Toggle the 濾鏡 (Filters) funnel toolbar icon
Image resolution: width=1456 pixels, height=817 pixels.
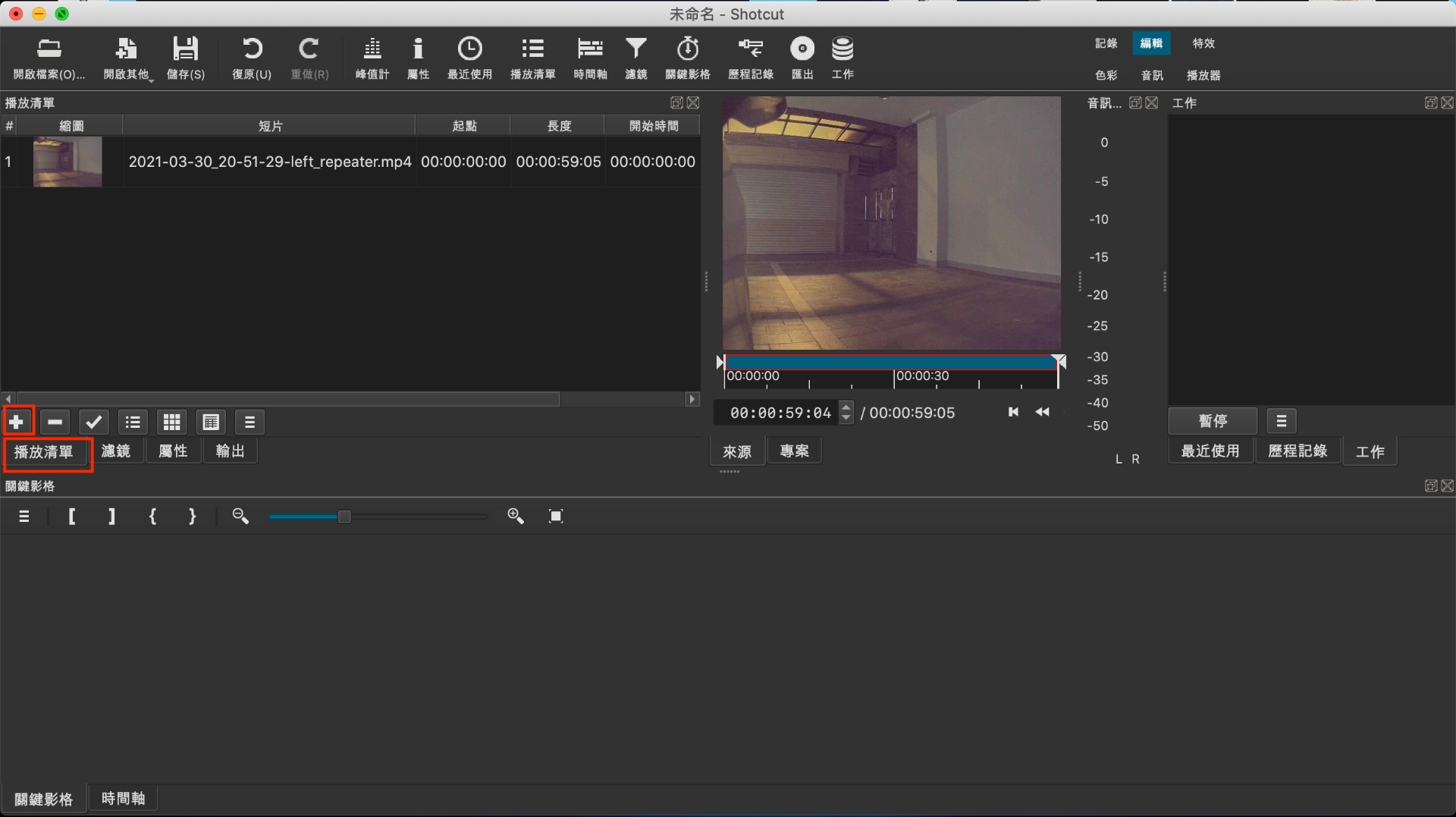[635, 58]
